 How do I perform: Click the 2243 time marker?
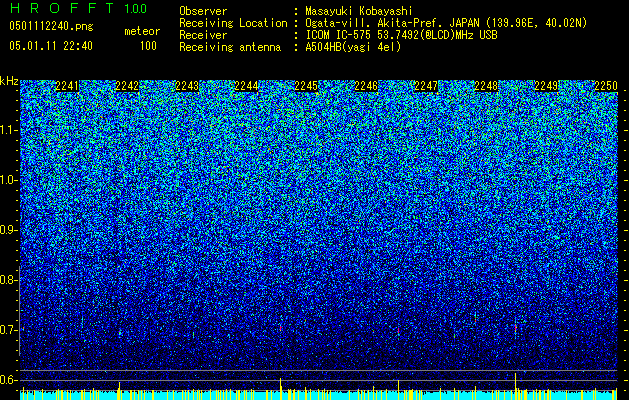187,86
